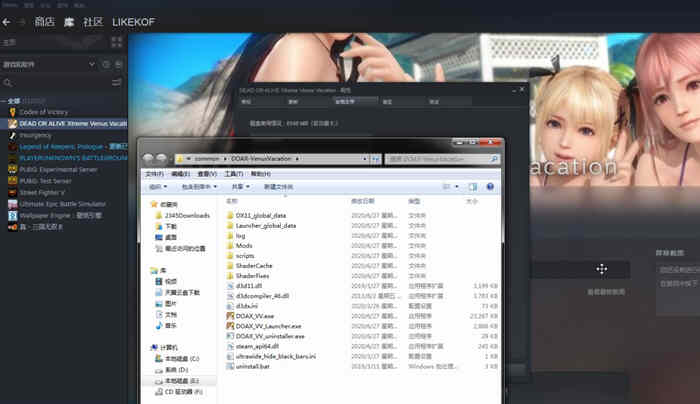Click the Steam back navigation arrow
700x404 pixels.
[x=7, y=20]
